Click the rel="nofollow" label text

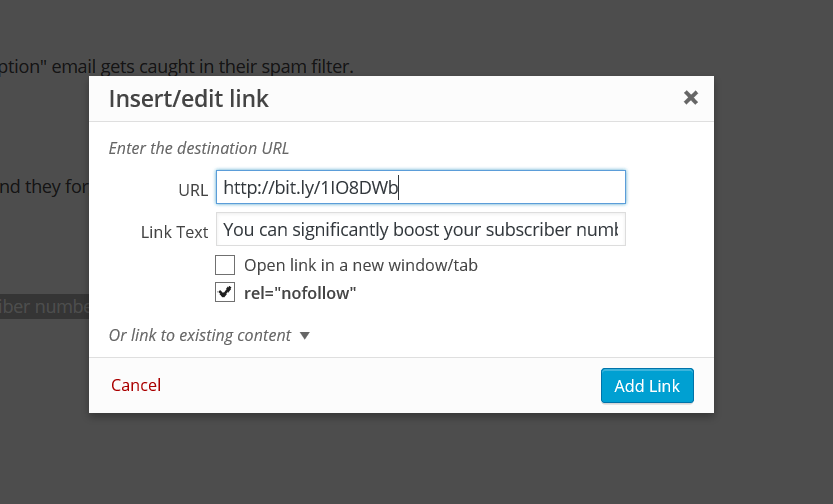pyautogui.click(x=300, y=293)
